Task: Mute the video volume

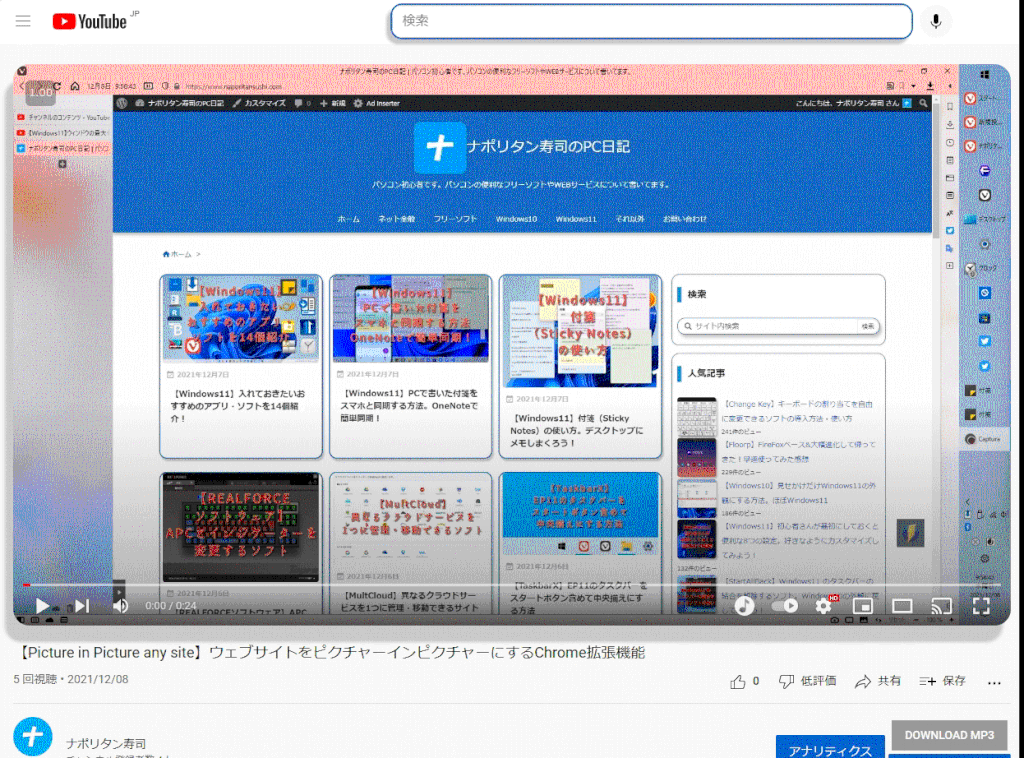Action: [121, 606]
